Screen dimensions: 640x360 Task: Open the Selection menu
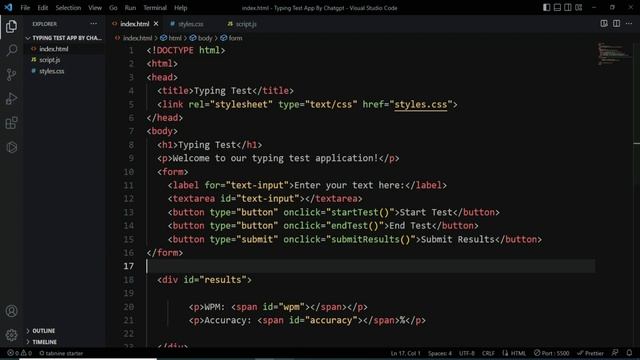point(68,8)
